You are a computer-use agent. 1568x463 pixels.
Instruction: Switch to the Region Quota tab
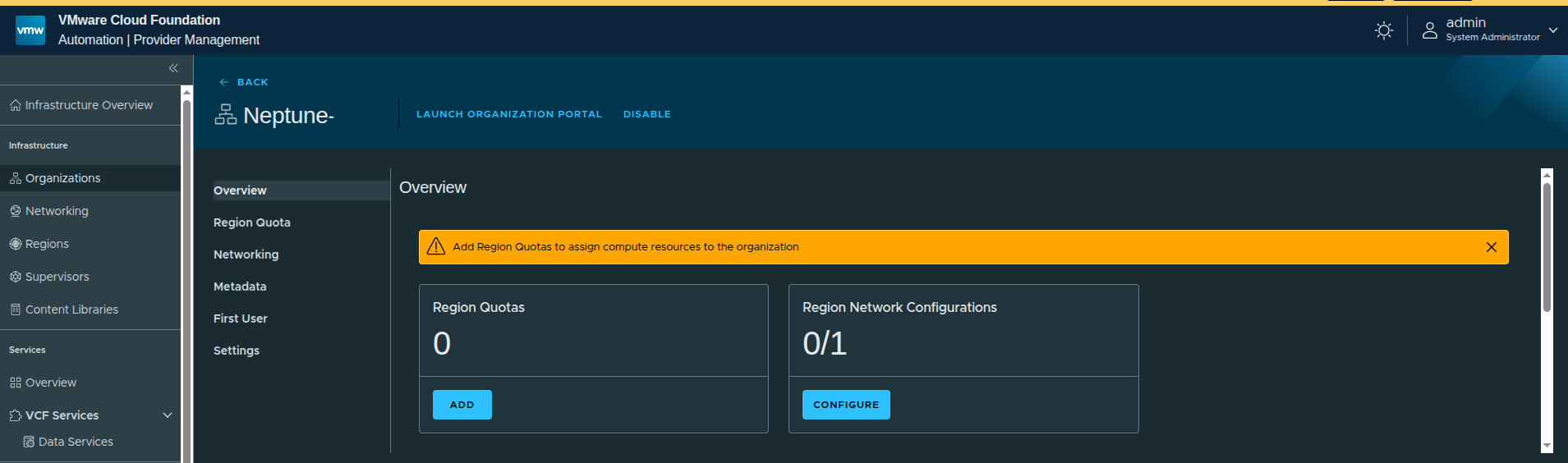tap(251, 222)
